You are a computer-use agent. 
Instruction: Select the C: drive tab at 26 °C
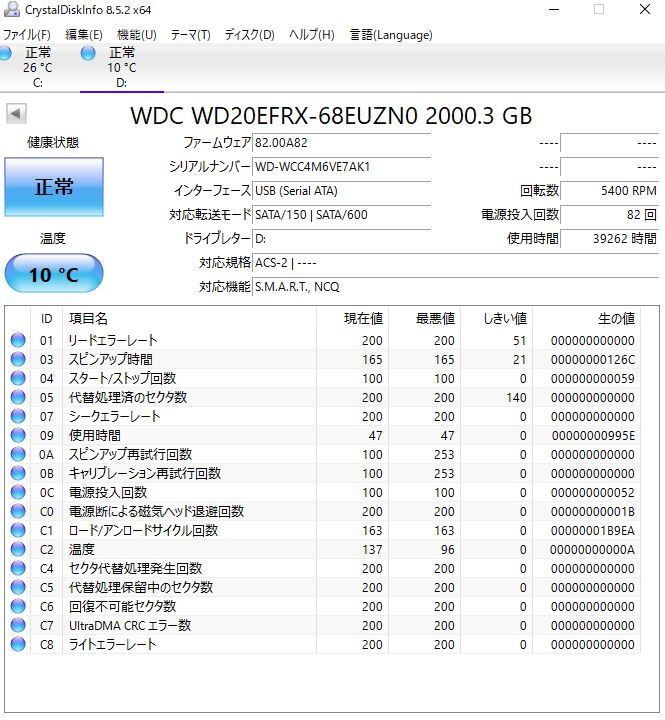point(38,67)
